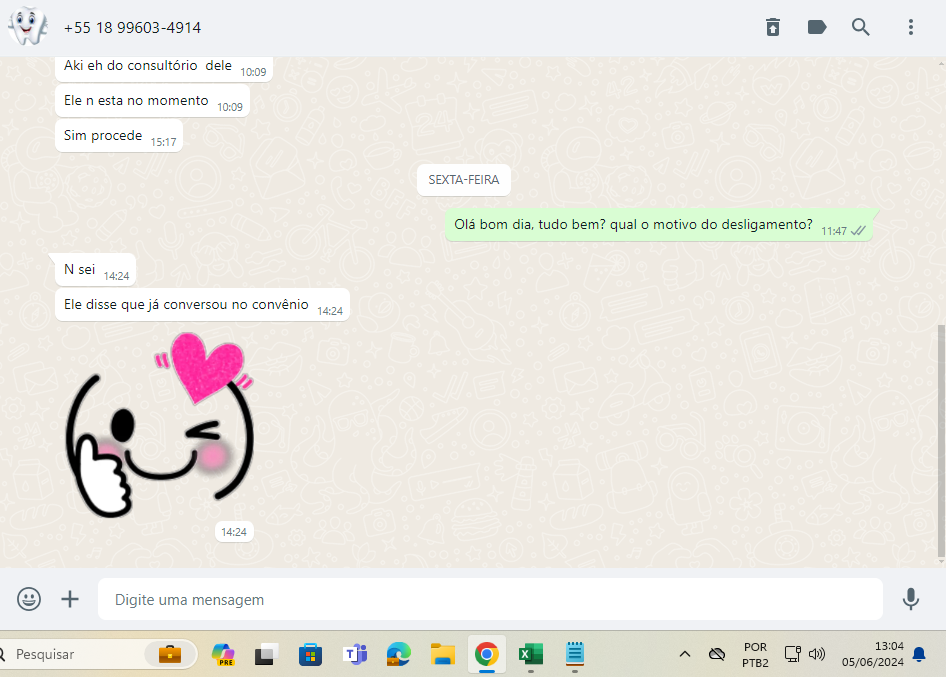Open File Explorer folder in taskbar

(x=443, y=655)
